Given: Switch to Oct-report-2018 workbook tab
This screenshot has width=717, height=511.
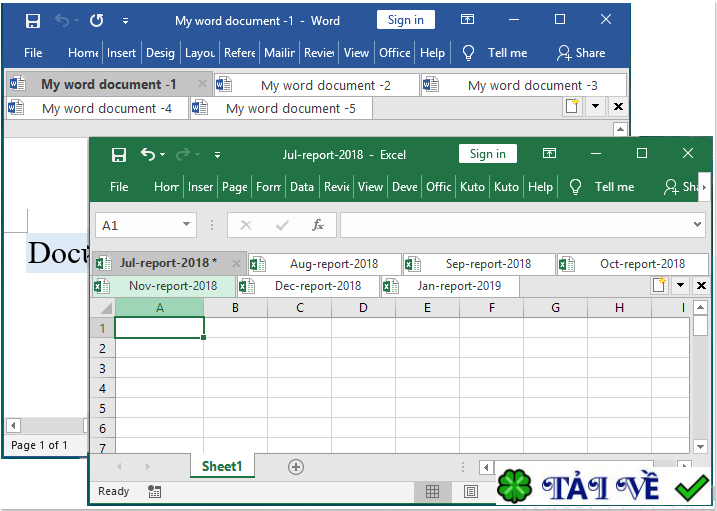Looking at the screenshot, I should (x=633, y=264).
